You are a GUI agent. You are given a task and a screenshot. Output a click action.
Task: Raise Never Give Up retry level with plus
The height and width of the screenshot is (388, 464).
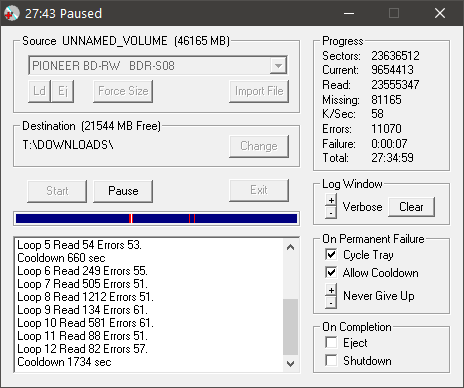331,290
